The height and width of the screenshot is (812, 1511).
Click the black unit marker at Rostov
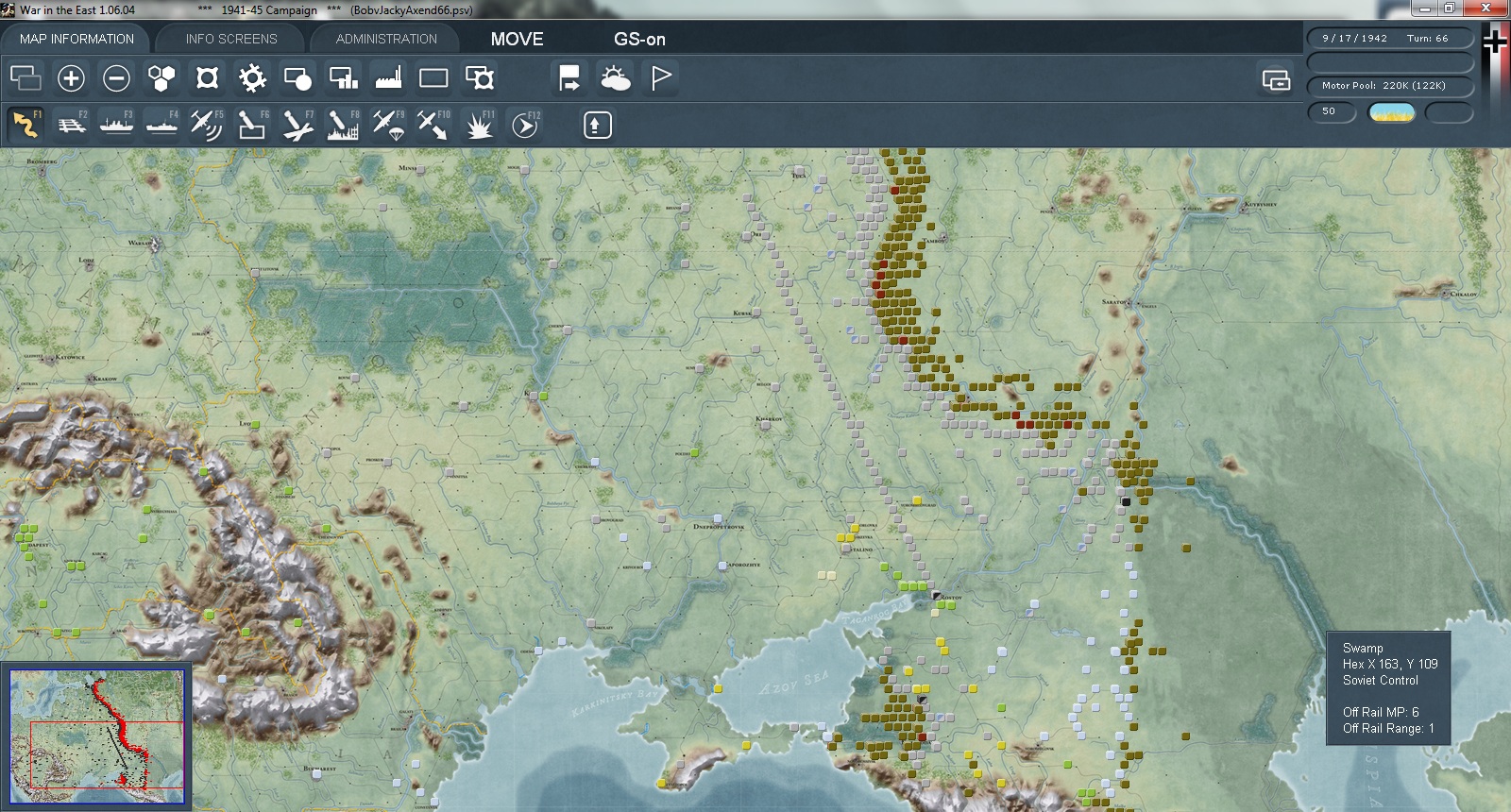(x=937, y=596)
